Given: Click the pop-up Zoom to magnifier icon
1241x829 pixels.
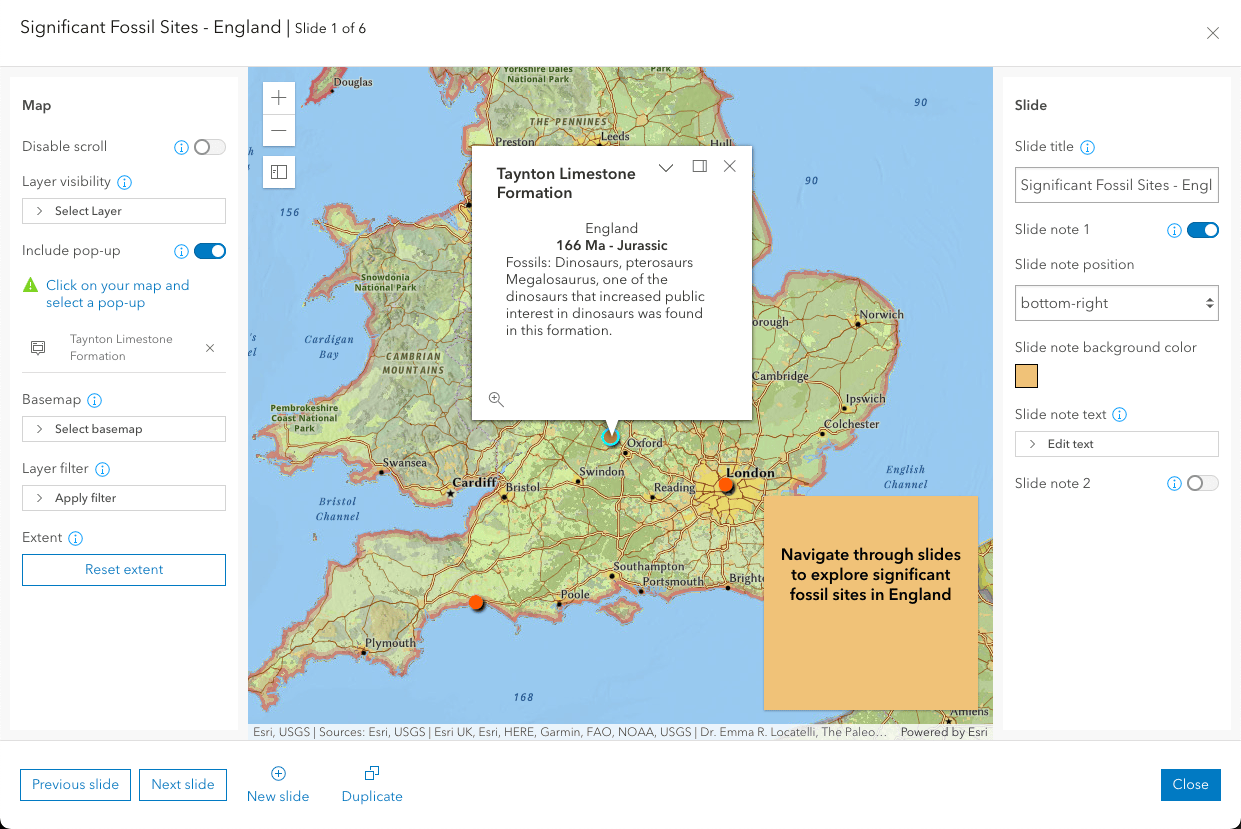Looking at the screenshot, I should 496,399.
